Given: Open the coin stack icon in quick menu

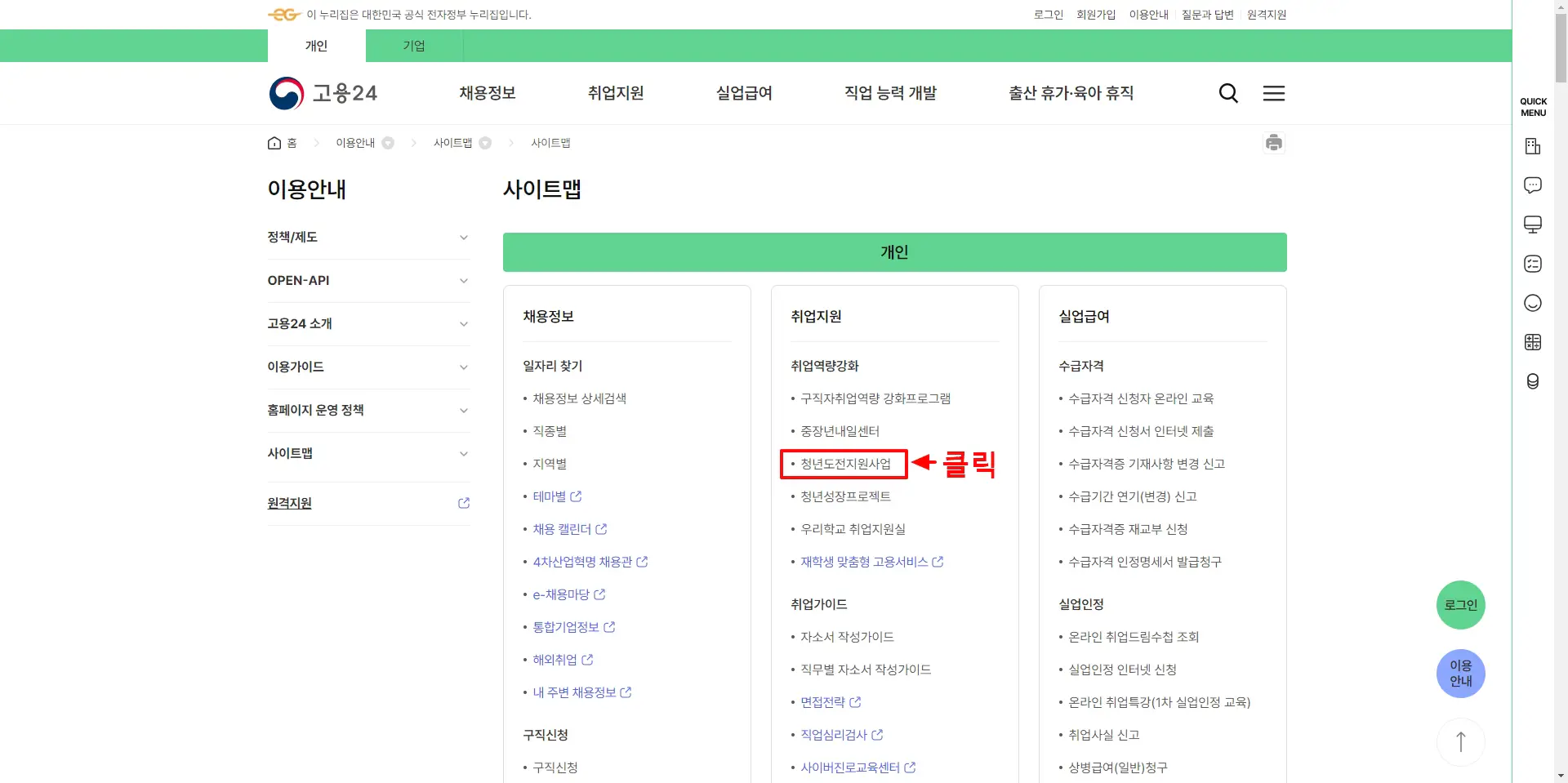Looking at the screenshot, I should 1533,381.
